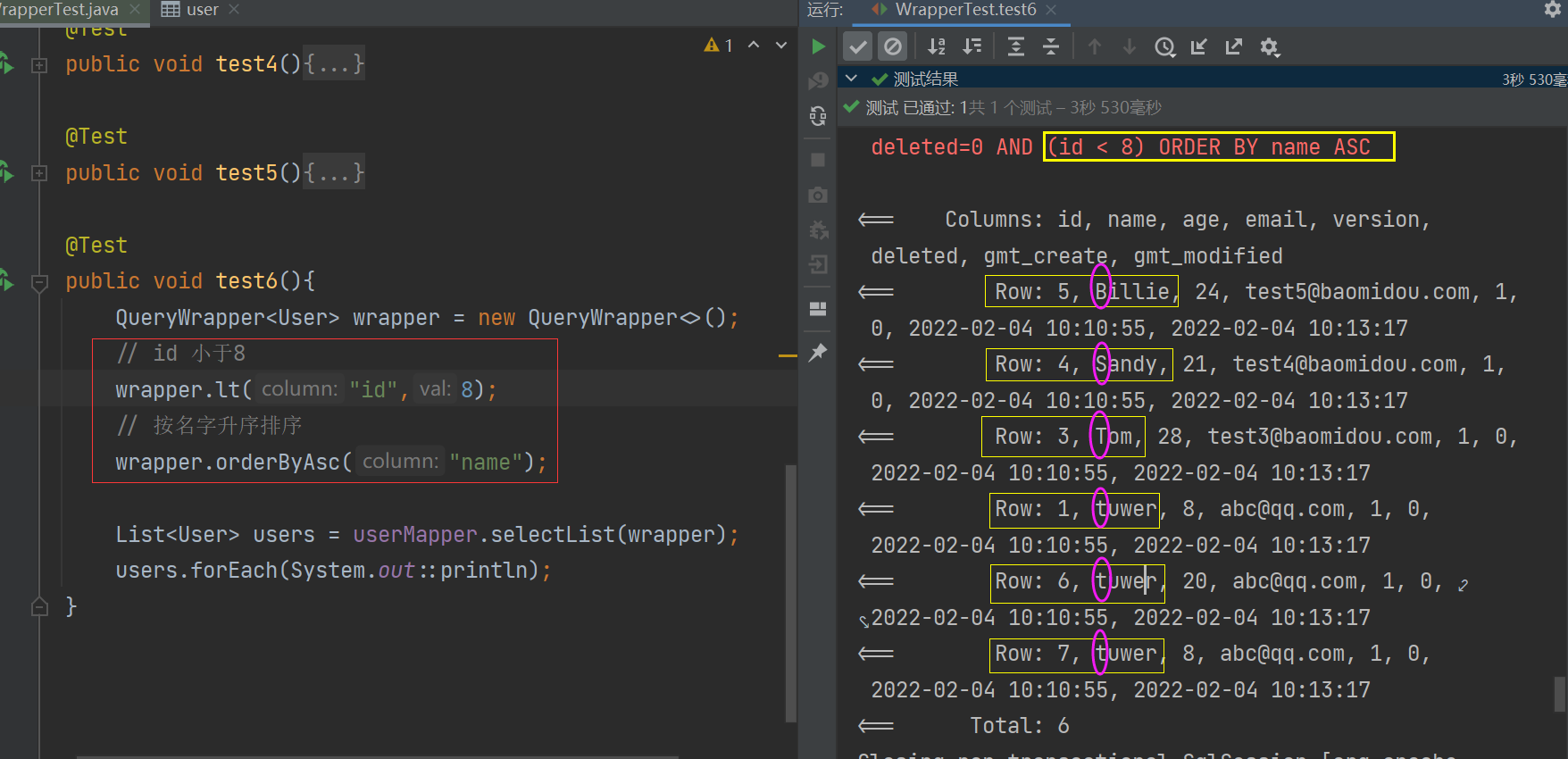Unfold test5 collapsed braces {...}
The width and height of the screenshot is (1568, 759).
point(334,172)
